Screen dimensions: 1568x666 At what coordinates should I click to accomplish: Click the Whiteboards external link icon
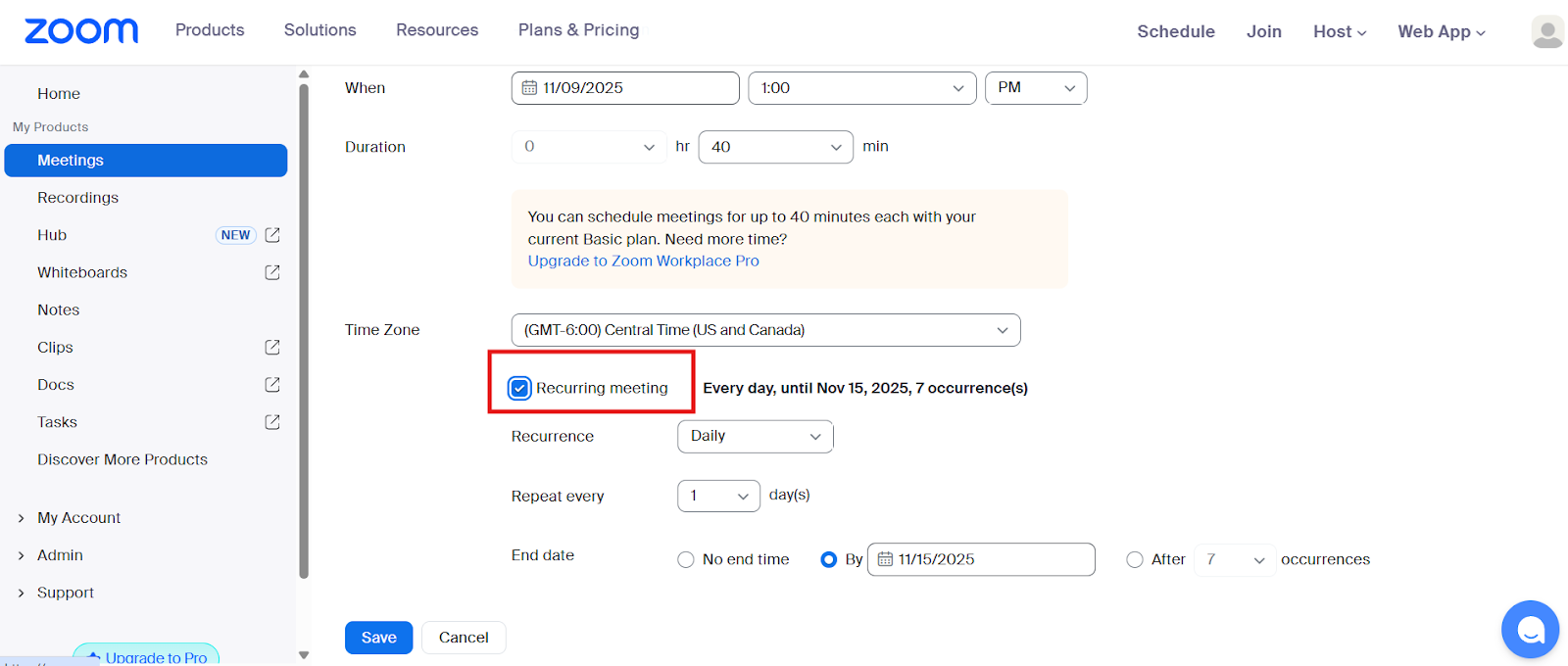(x=272, y=272)
